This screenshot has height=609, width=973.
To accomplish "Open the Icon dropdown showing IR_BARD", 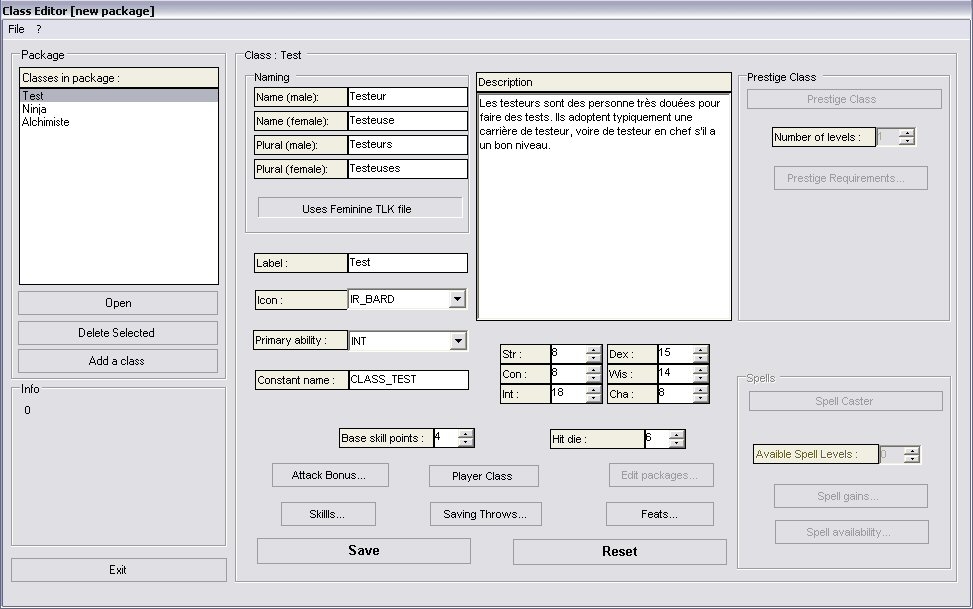I will (457, 299).
